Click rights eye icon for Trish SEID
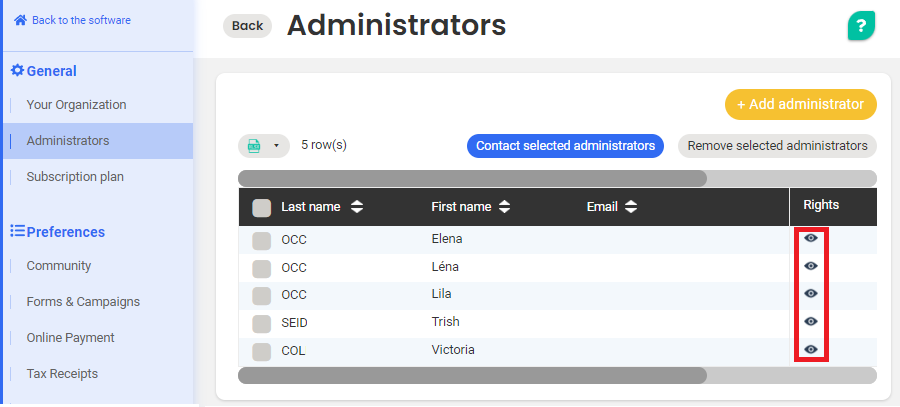Screen dimensions: 900x407 click(811, 321)
